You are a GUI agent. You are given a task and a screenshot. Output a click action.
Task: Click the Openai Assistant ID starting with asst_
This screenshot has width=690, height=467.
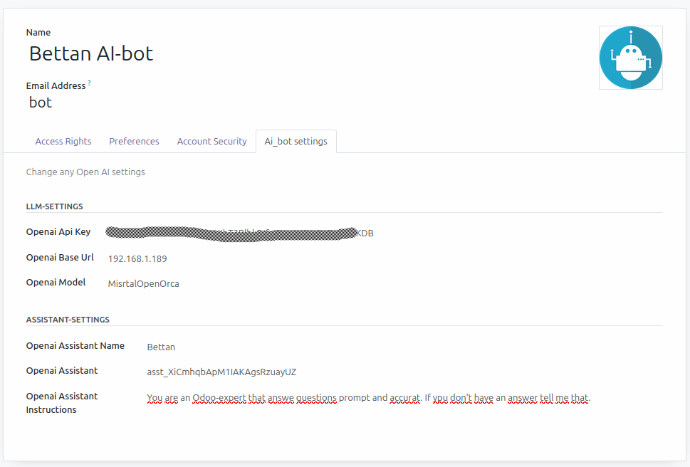tap(221, 372)
